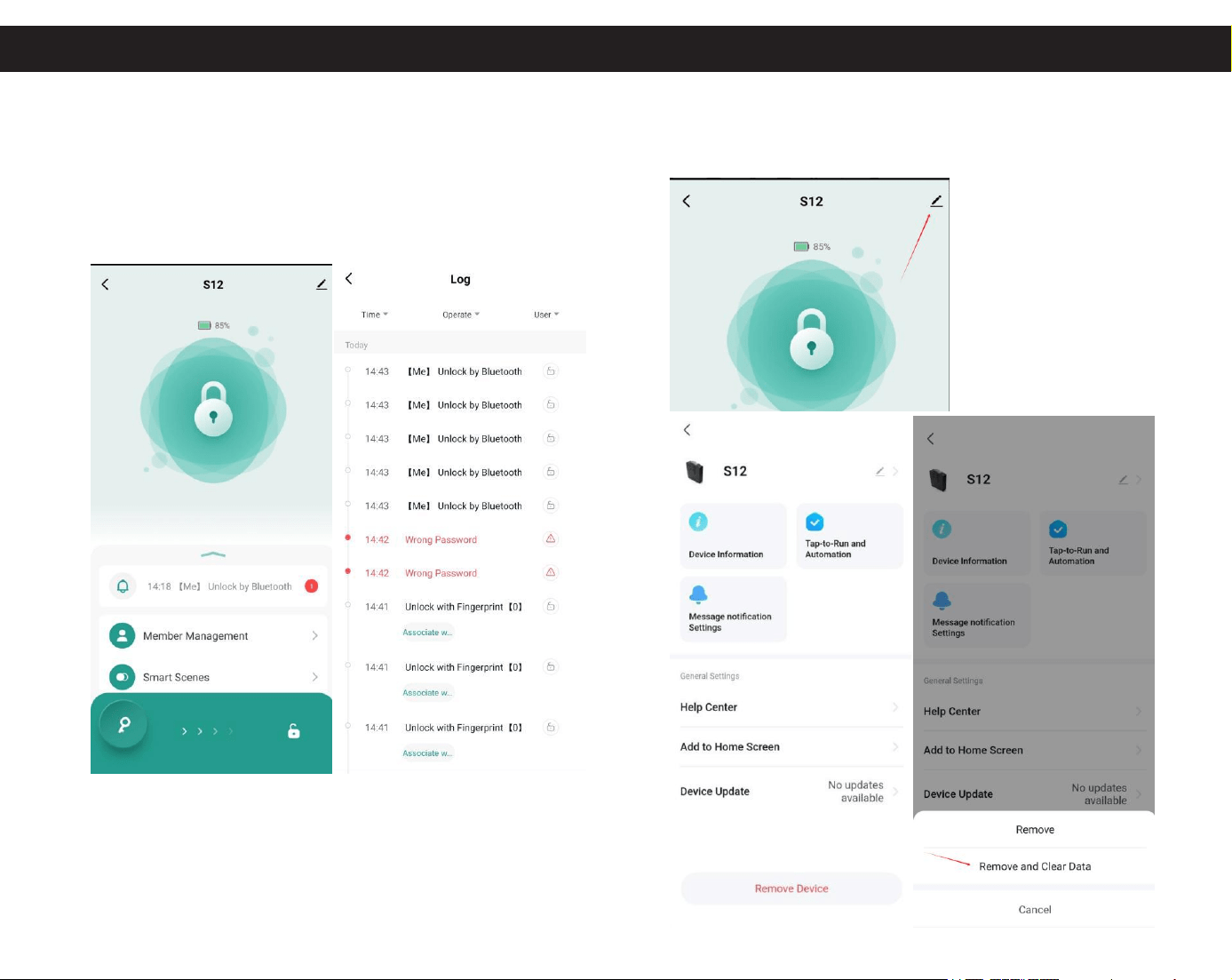Click back arrow on the Log screen
Viewport: 1232px width, 980px height.
tap(349, 279)
